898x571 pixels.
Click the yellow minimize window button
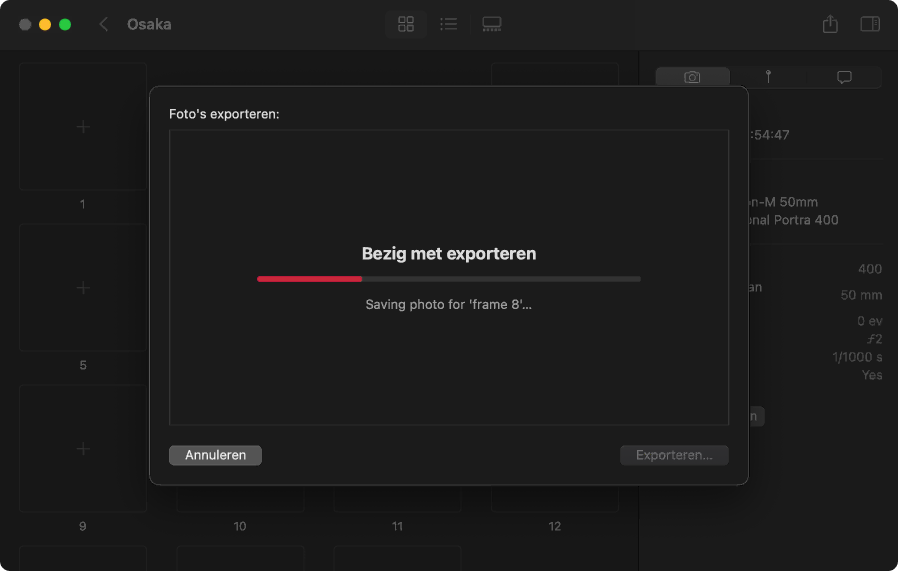pos(45,24)
